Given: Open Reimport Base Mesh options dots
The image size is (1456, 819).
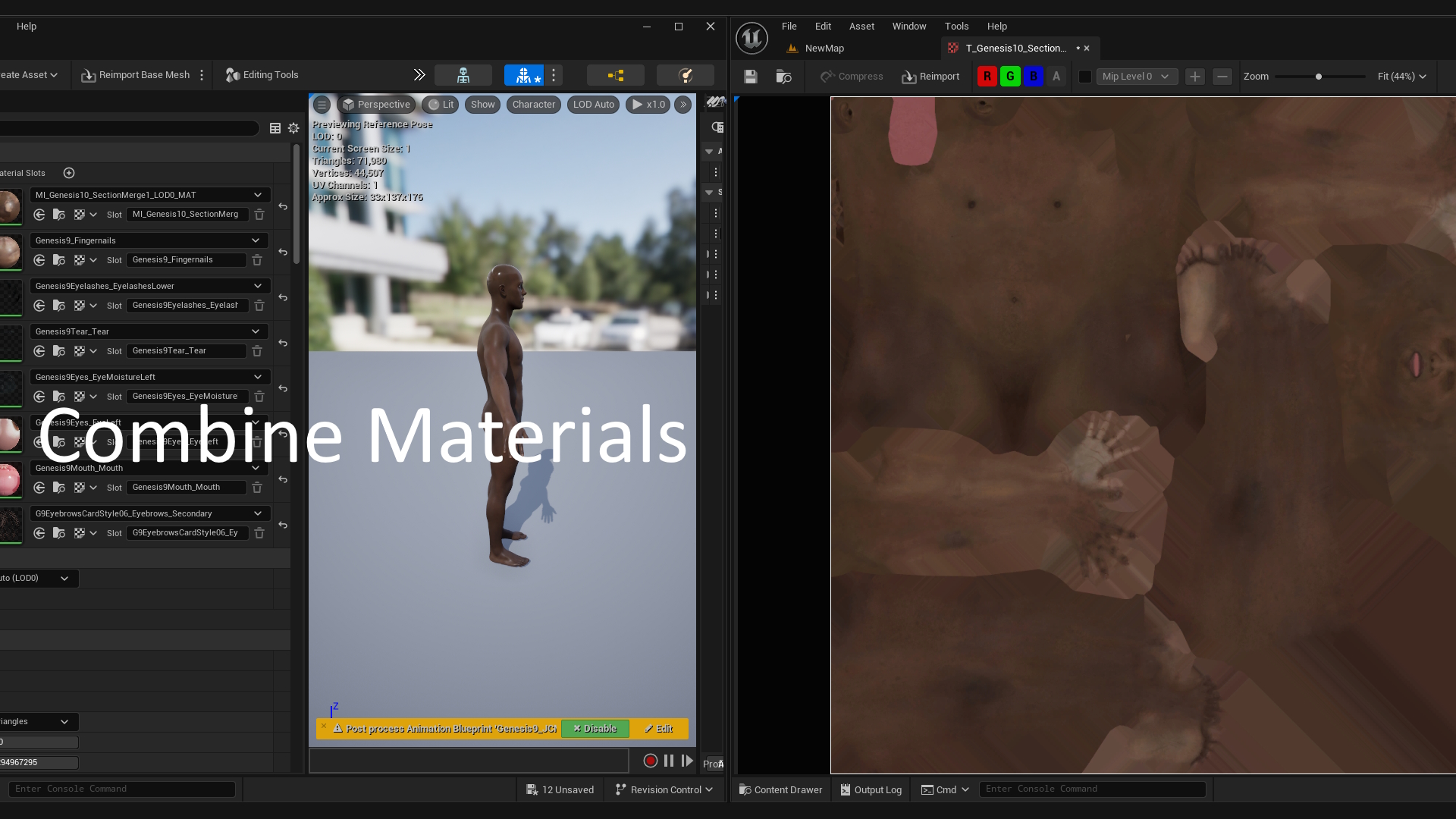Looking at the screenshot, I should click(x=202, y=75).
